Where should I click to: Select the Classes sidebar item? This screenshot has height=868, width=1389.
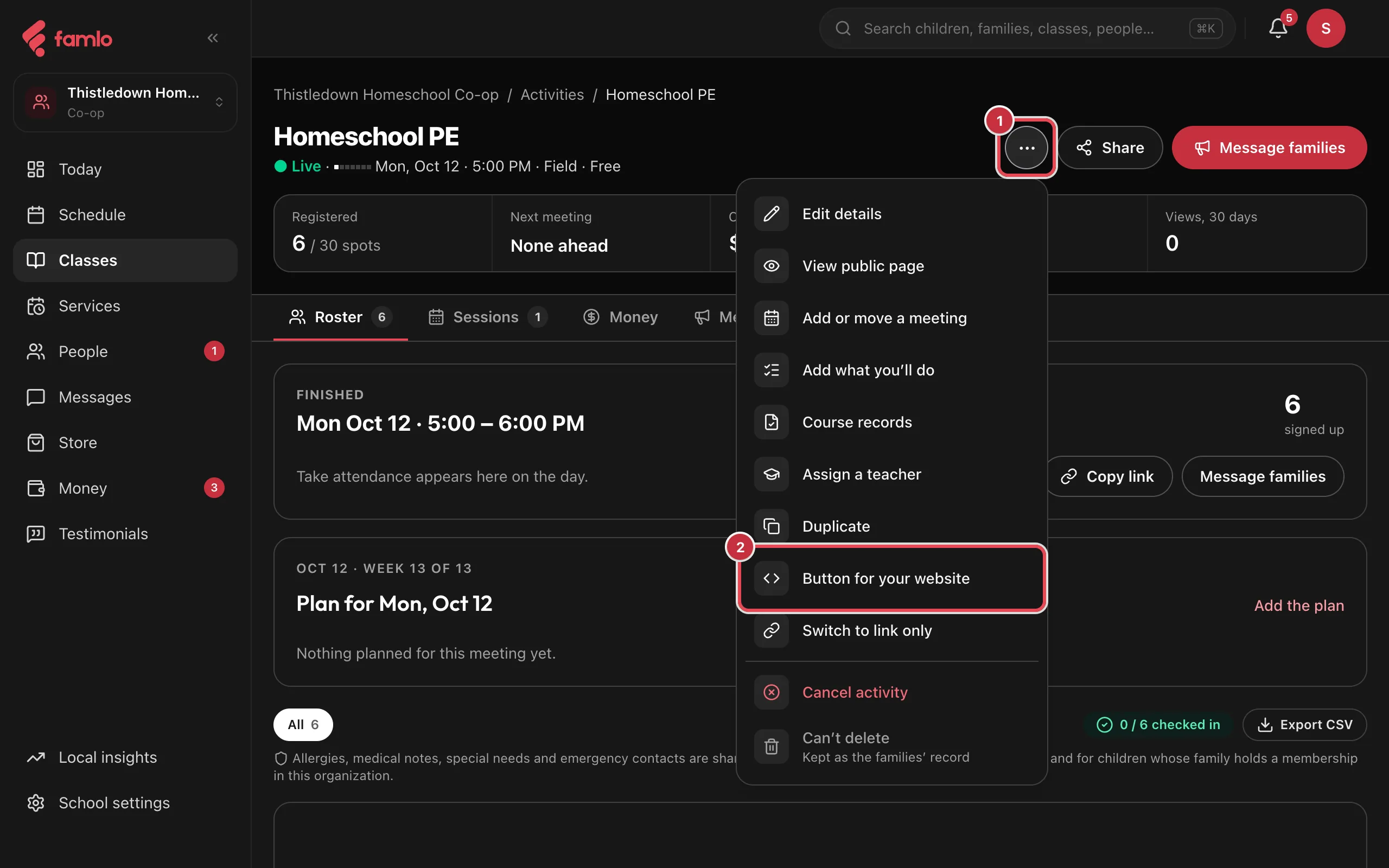[125, 260]
